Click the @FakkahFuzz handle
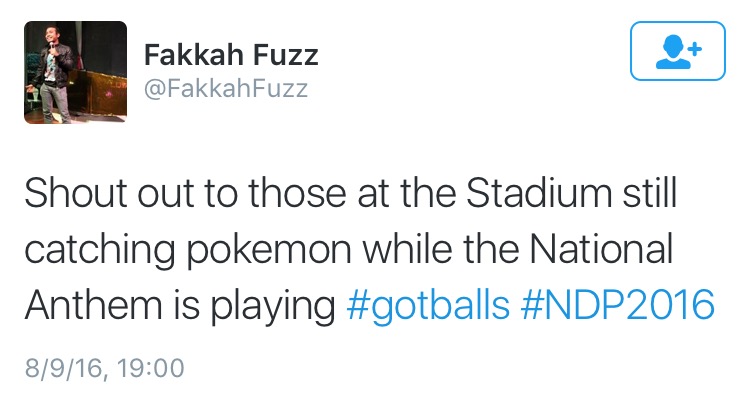750x410 pixels. coord(226,88)
